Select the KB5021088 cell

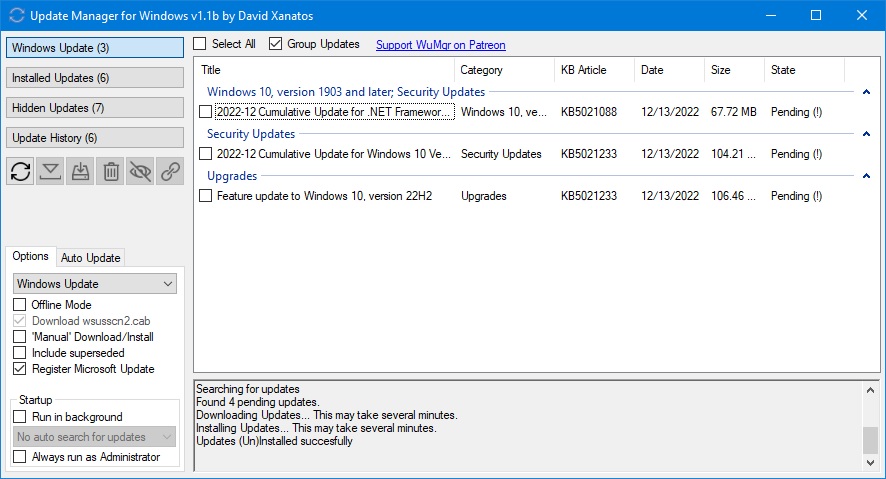click(589, 112)
